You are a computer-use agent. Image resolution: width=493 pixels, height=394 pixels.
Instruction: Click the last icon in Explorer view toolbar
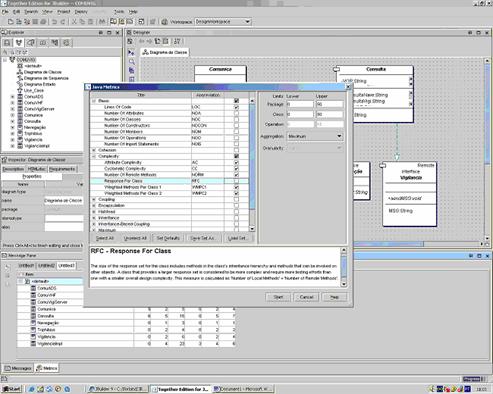pos(66,42)
